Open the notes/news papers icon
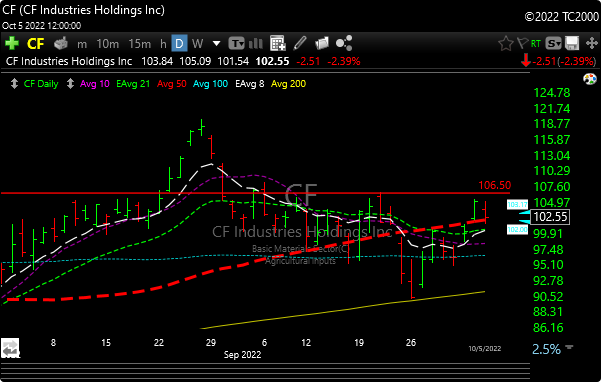Viewport: 601px width, 382px height. tap(322, 43)
